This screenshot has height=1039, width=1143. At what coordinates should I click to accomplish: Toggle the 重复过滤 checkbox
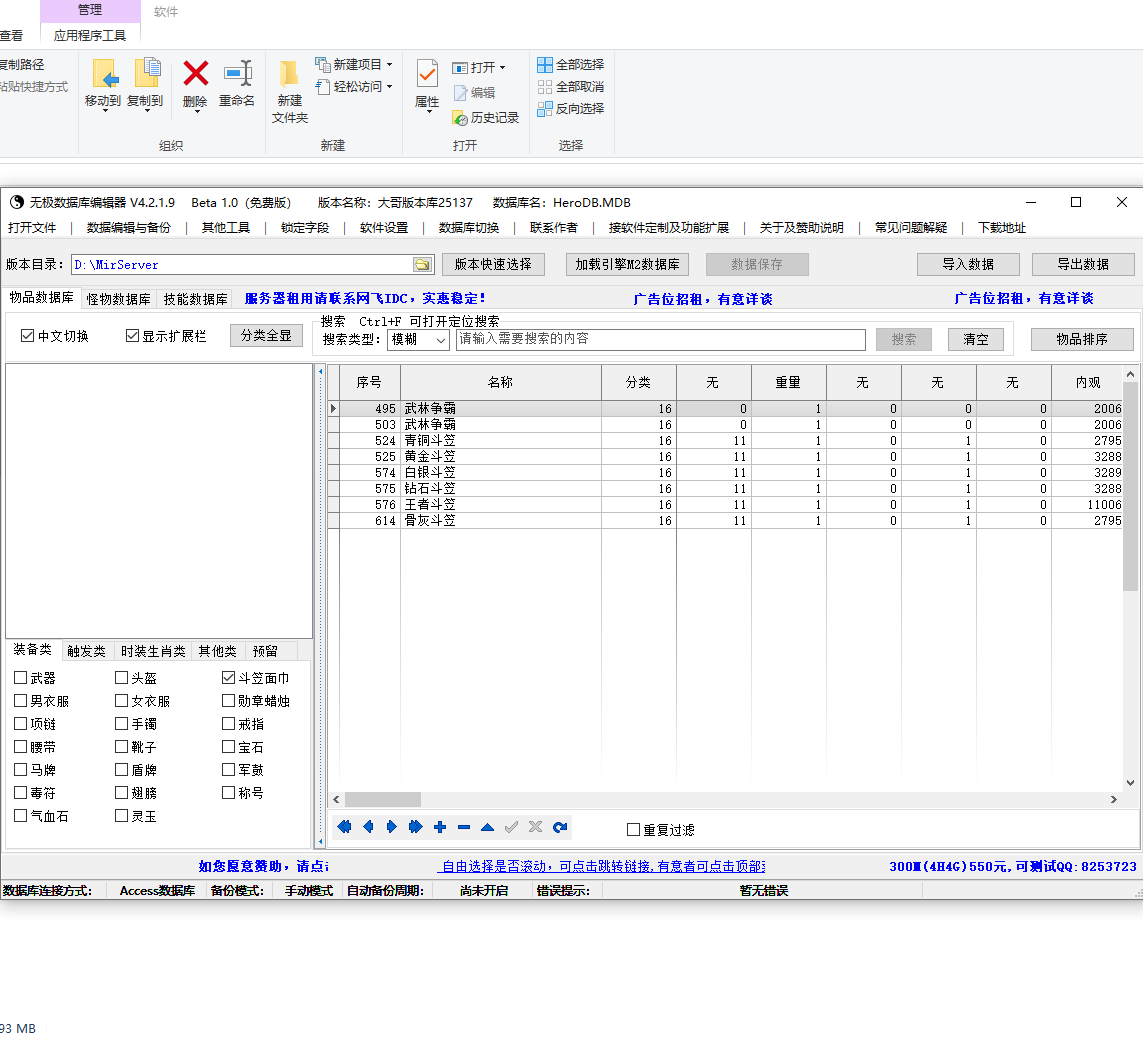633,830
